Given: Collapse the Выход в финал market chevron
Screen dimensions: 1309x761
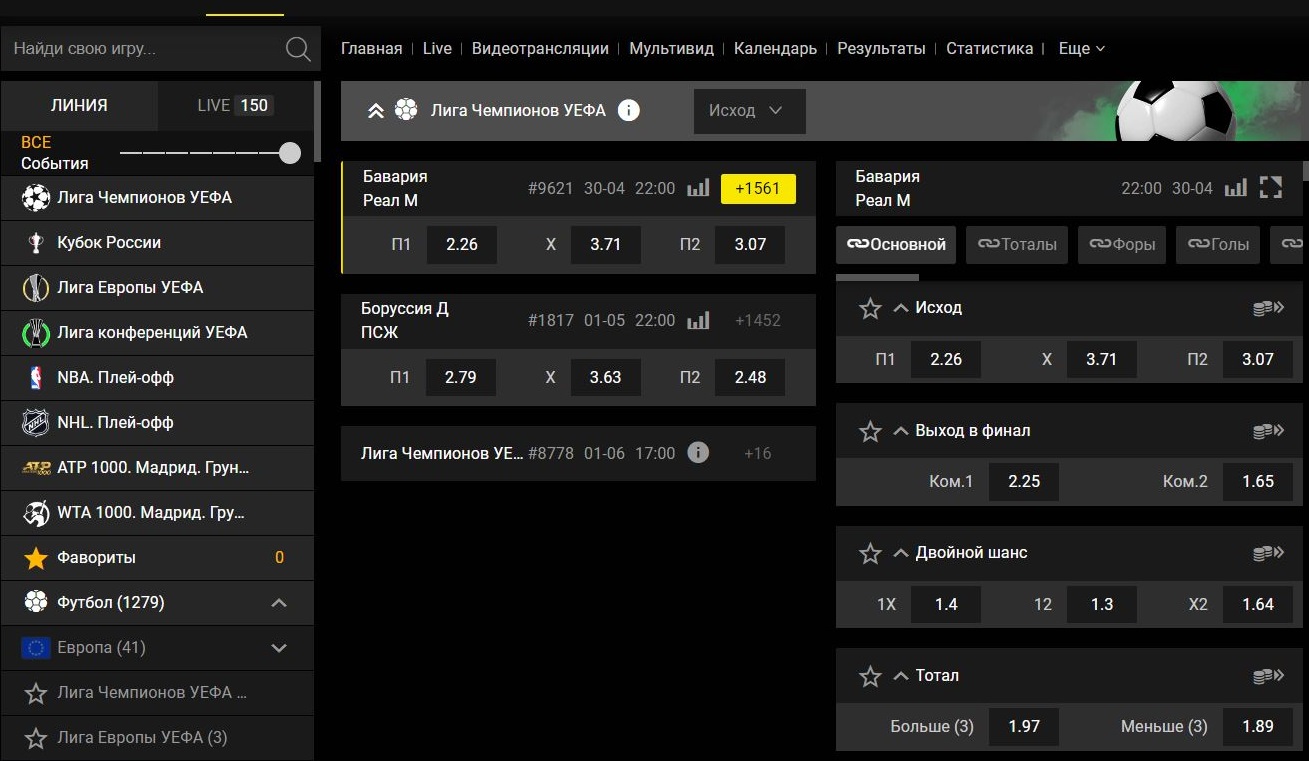Looking at the screenshot, I should [900, 431].
